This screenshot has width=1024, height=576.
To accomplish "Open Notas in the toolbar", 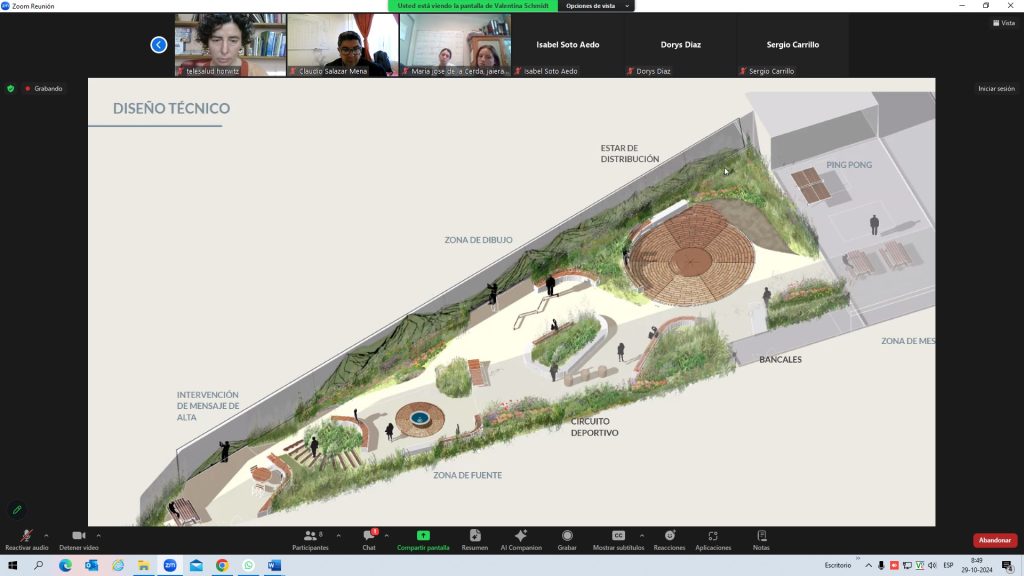I will (761, 539).
